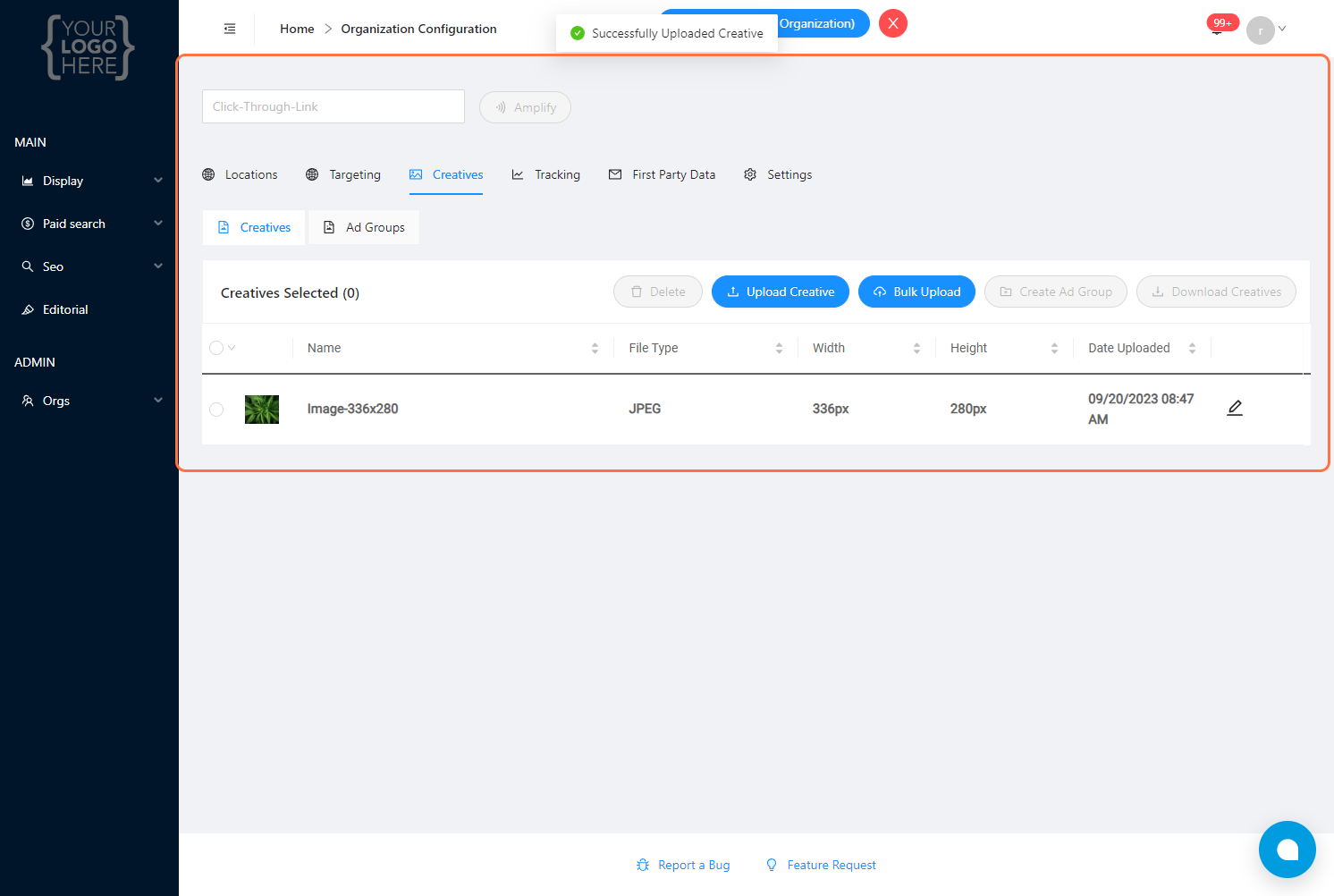The height and width of the screenshot is (896, 1334).
Task: Expand the Display sidebar menu
Action: 158,181
